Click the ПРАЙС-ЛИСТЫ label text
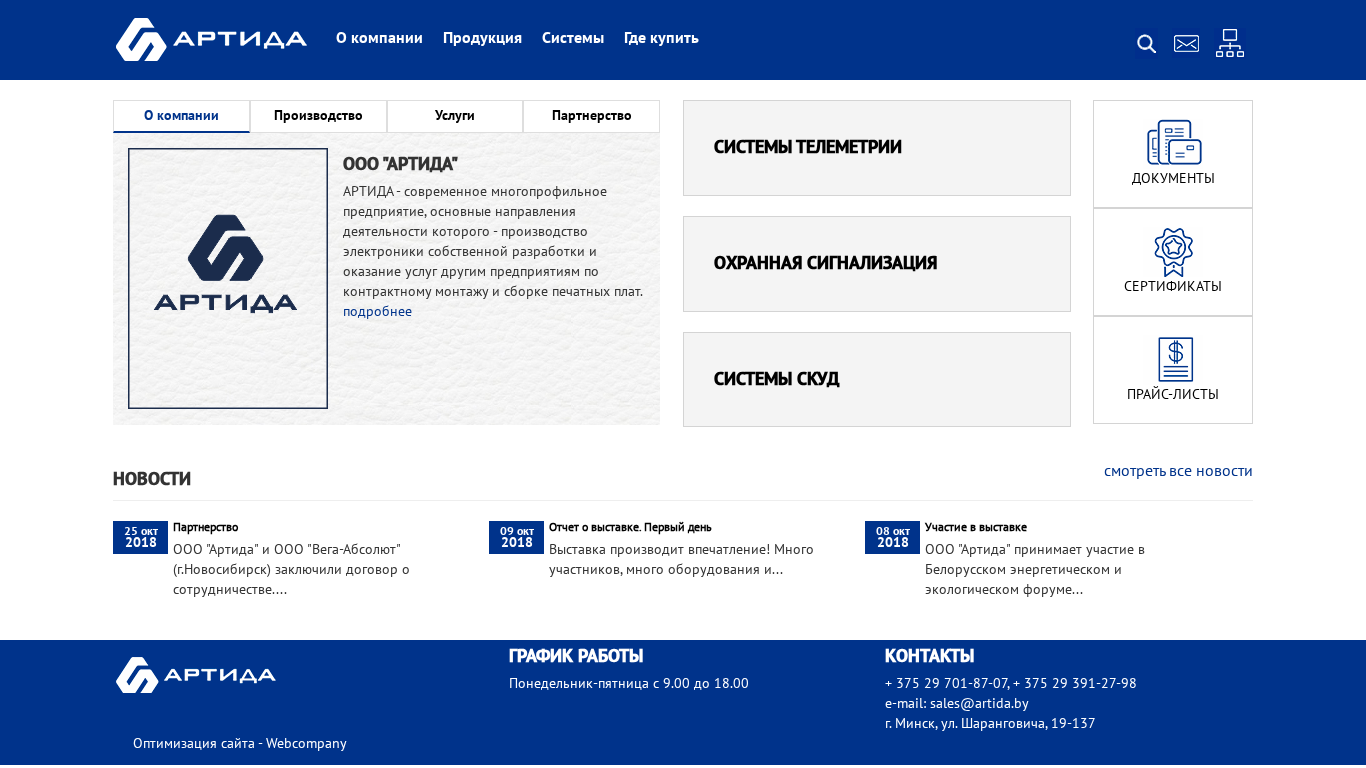1366x768 pixels. [1173, 395]
